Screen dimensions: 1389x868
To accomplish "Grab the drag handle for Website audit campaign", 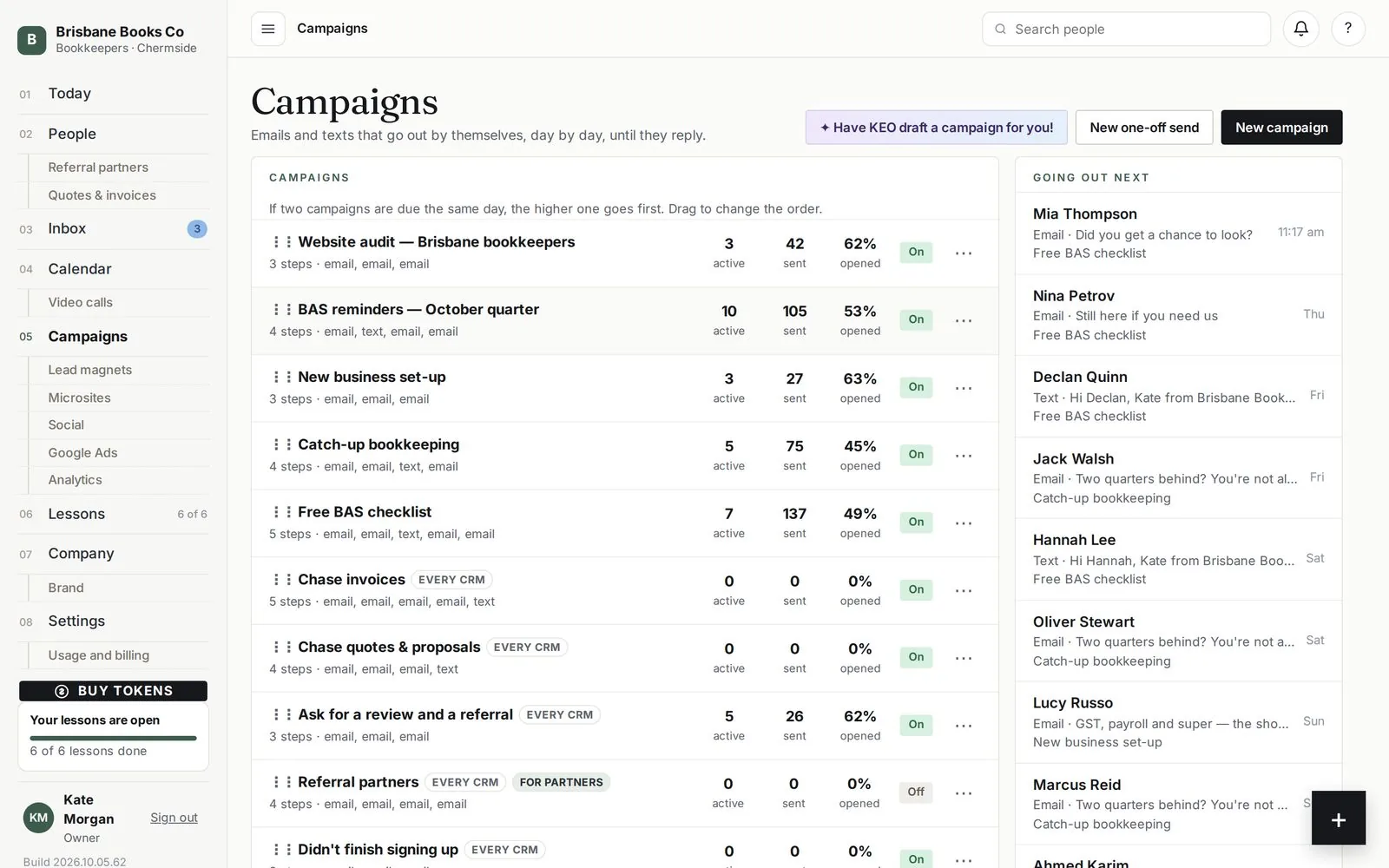I will [282, 242].
